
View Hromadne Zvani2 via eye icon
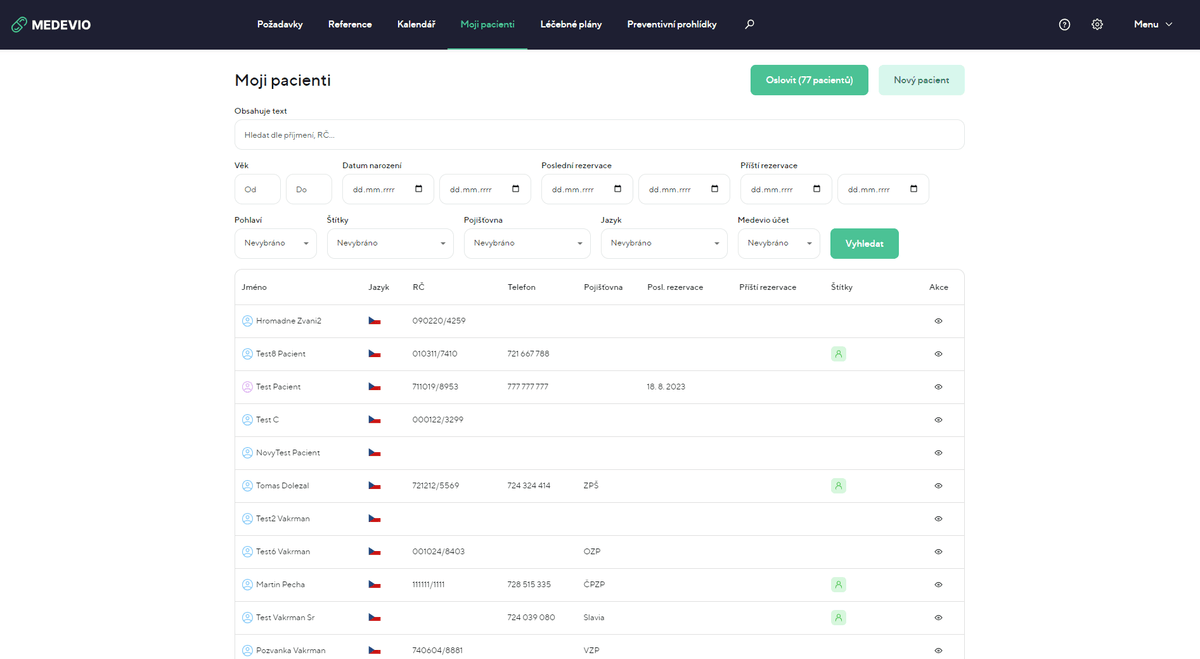tap(938, 321)
